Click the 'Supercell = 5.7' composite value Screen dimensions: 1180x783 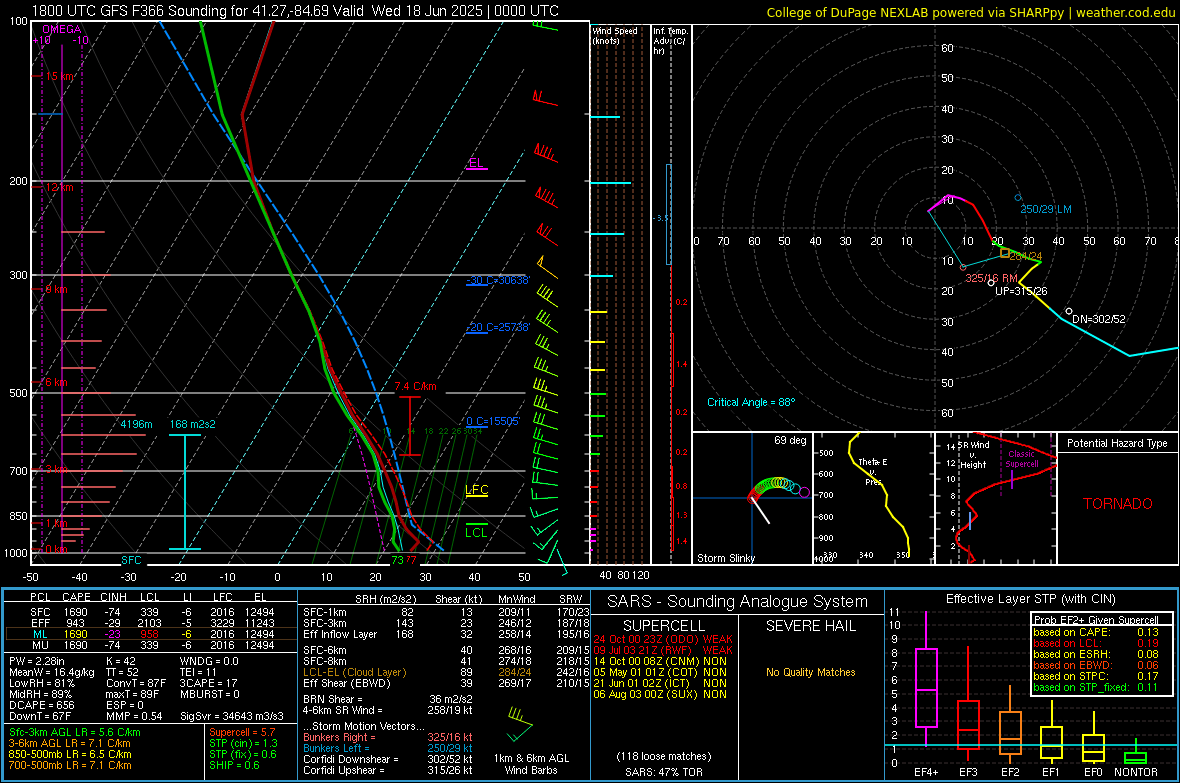pos(242,732)
